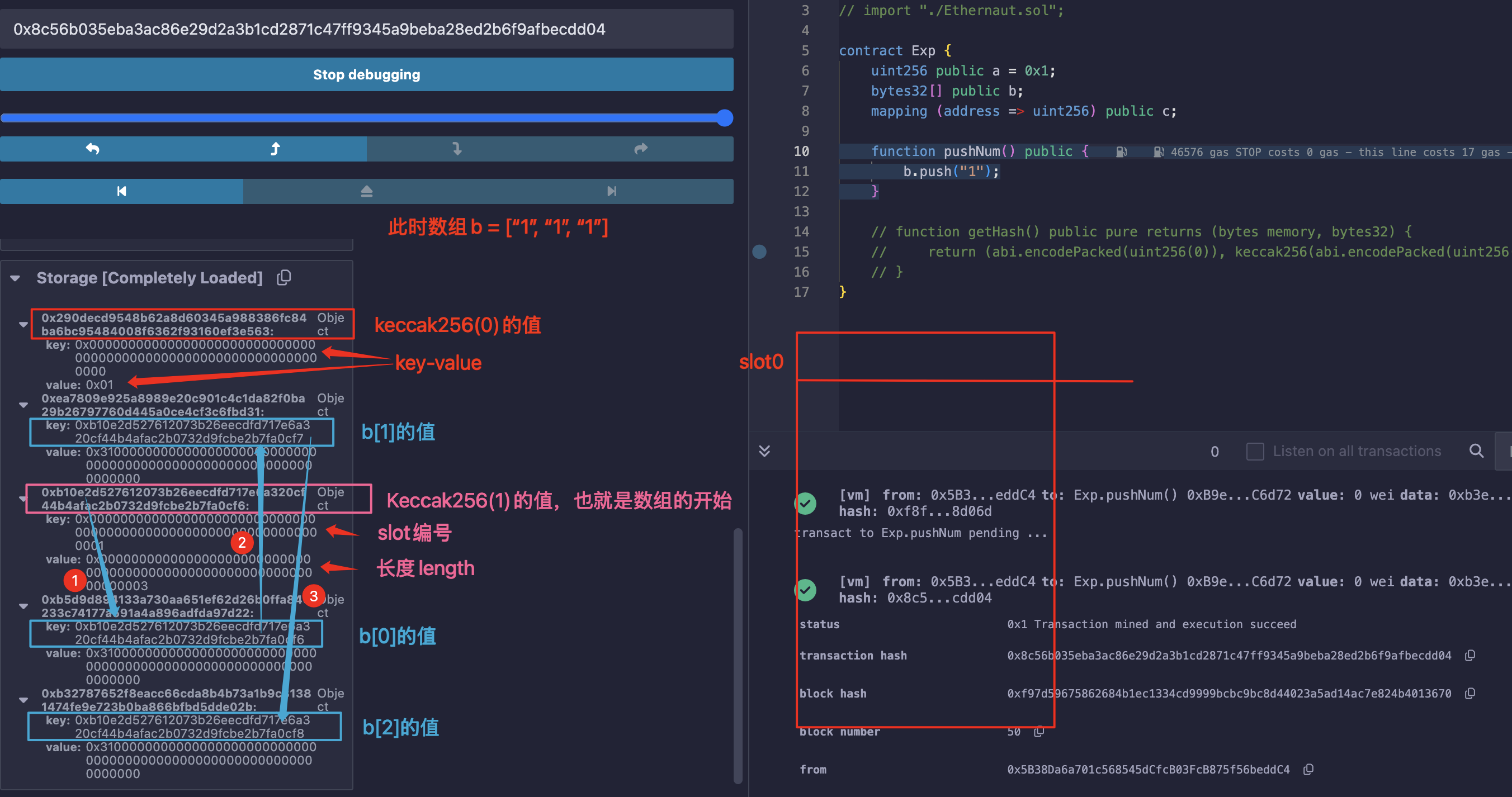This screenshot has width=1512, height=797.
Task: Collapse the 0xea7809e925a8 storage entry
Action: (23, 405)
